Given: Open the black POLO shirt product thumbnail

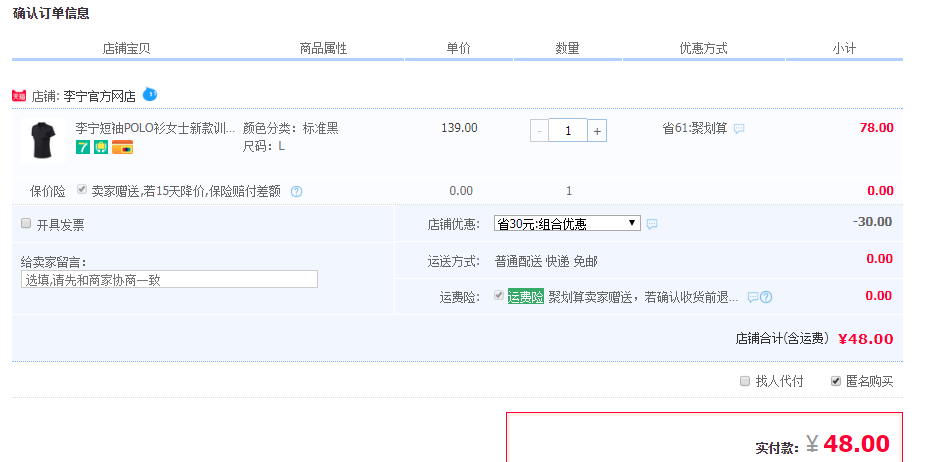Looking at the screenshot, I should (x=43, y=141).
